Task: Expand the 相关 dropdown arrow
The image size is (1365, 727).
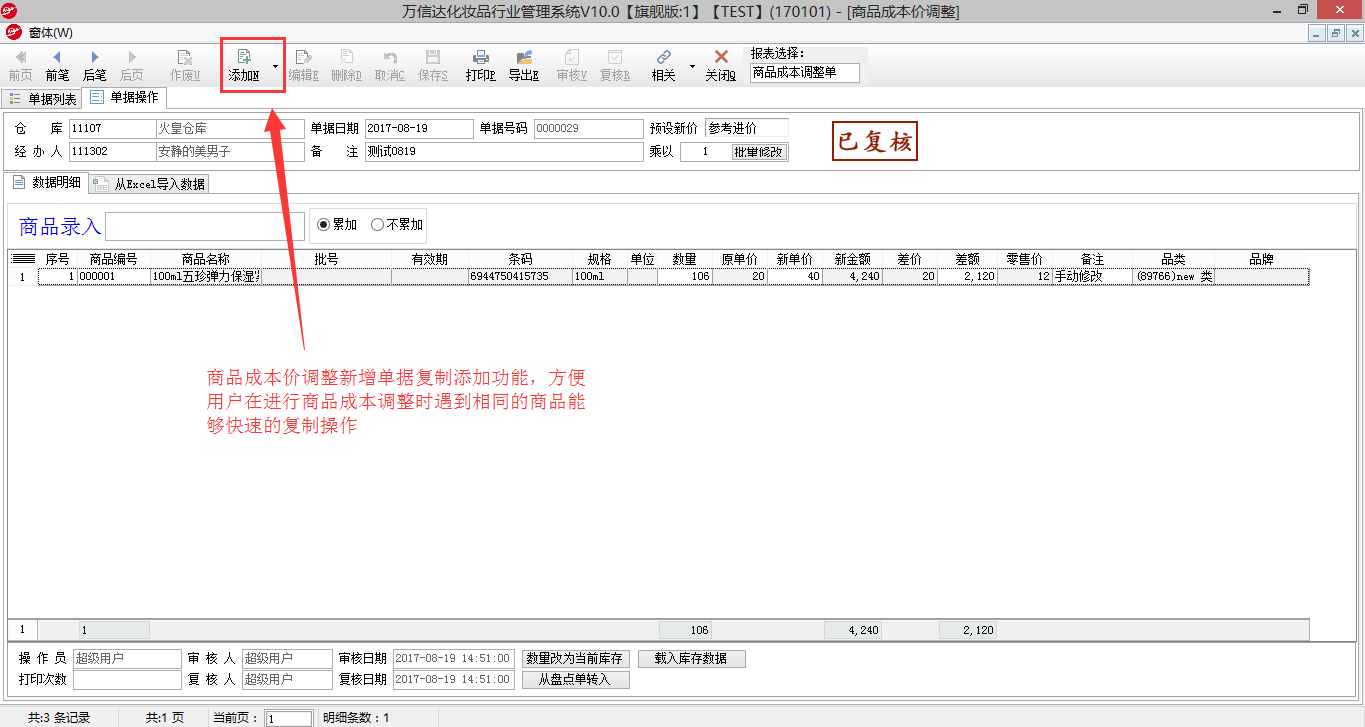Action: pos(691,66)
